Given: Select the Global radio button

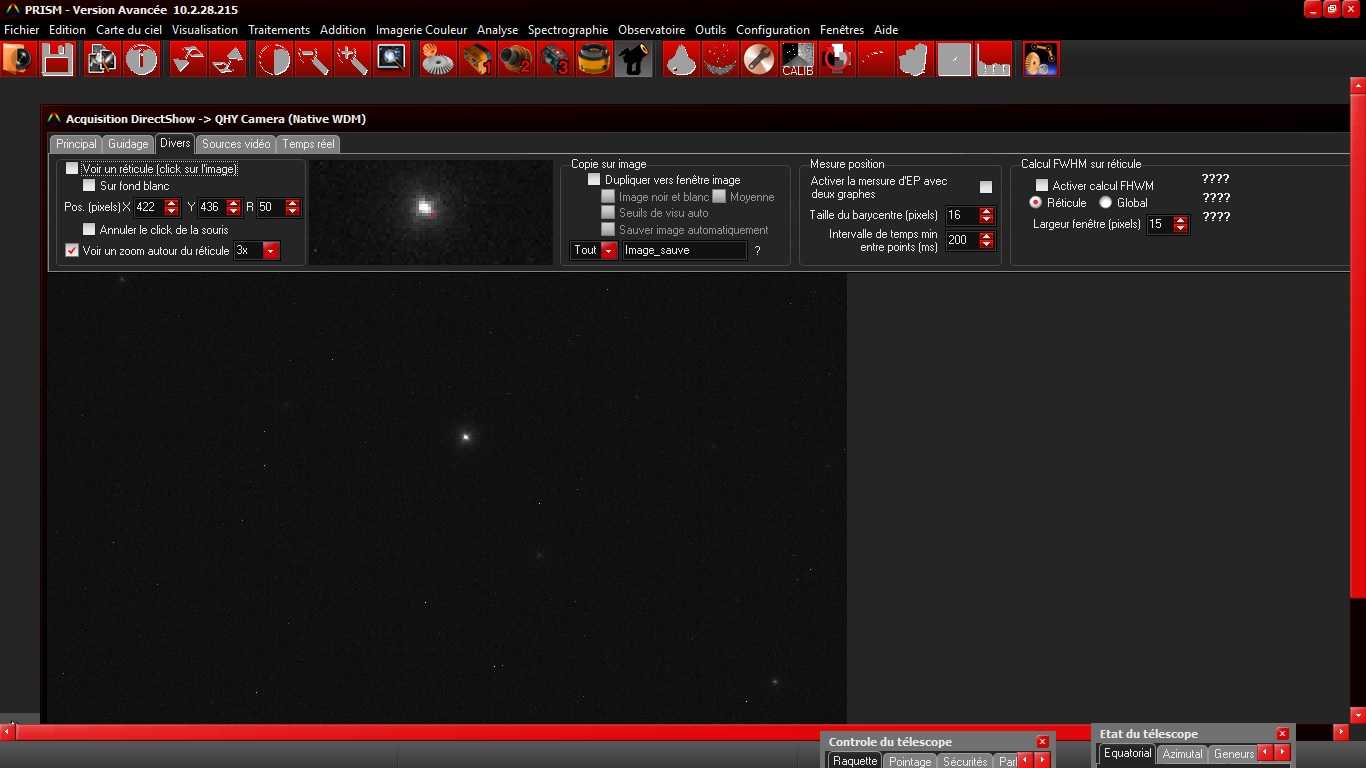Looking at the screenshot, I should tap(1106, 203).
